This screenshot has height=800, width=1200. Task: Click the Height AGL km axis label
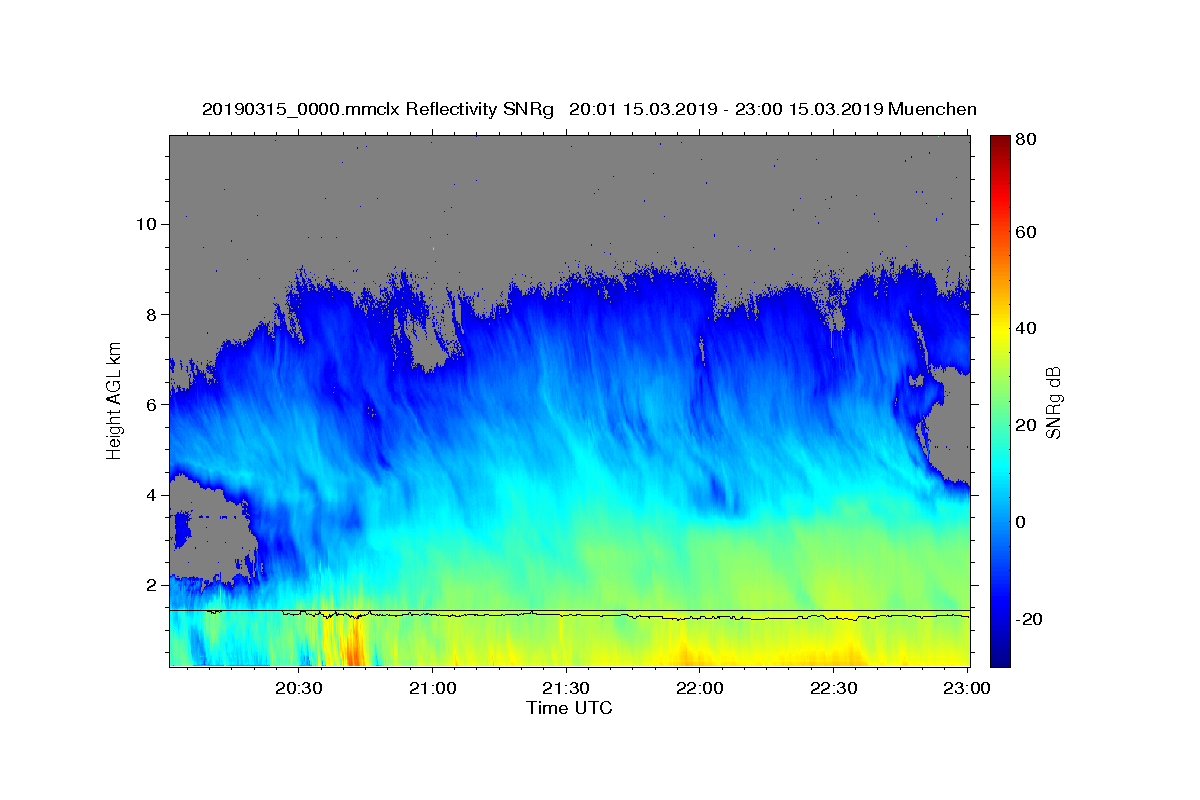click(115, 400)
